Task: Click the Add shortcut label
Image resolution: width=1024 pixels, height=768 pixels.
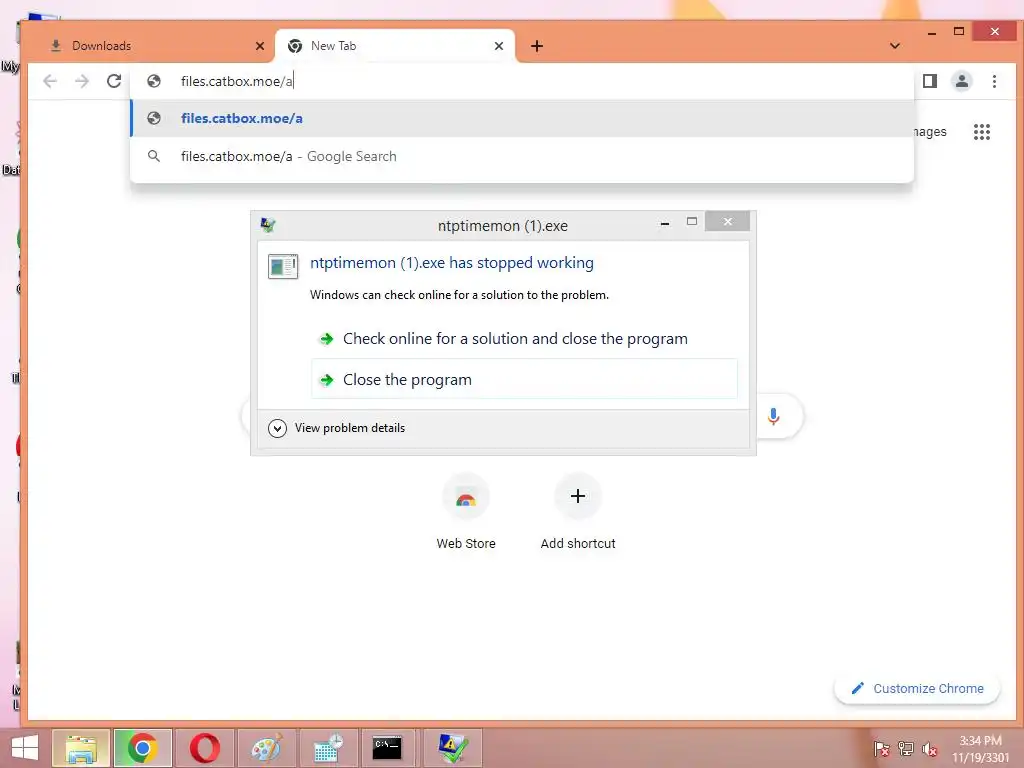Action: tap(577, 543)
